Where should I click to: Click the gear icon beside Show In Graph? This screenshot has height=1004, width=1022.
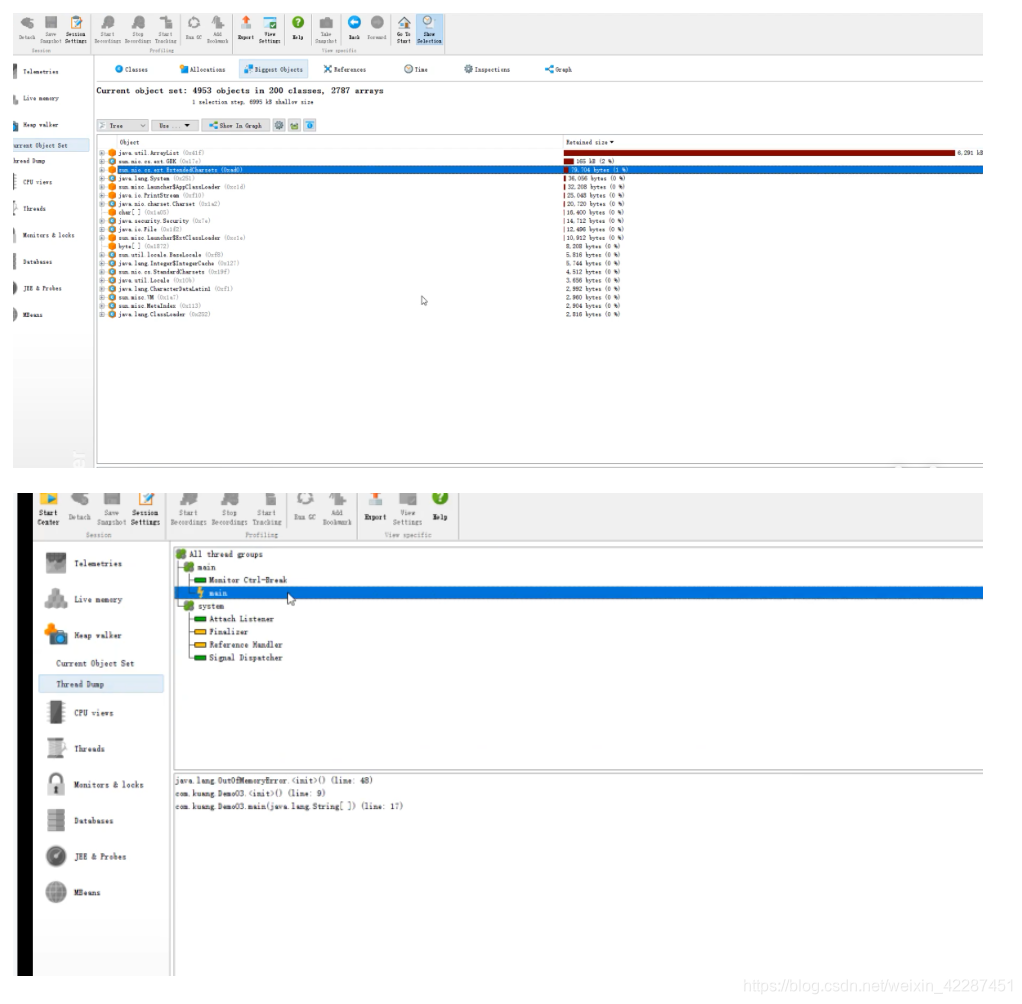[x=279, y=125]
